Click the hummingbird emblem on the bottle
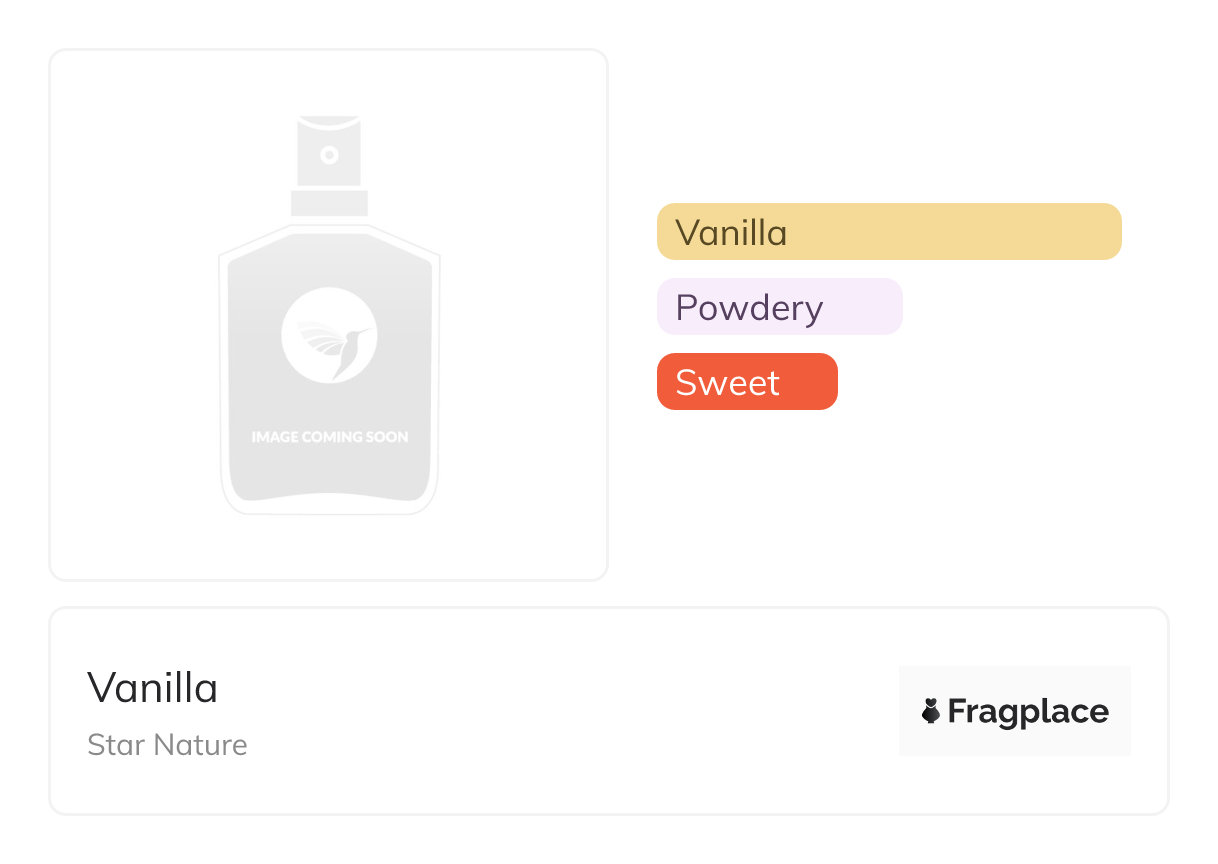 click(x=329, y=335)
